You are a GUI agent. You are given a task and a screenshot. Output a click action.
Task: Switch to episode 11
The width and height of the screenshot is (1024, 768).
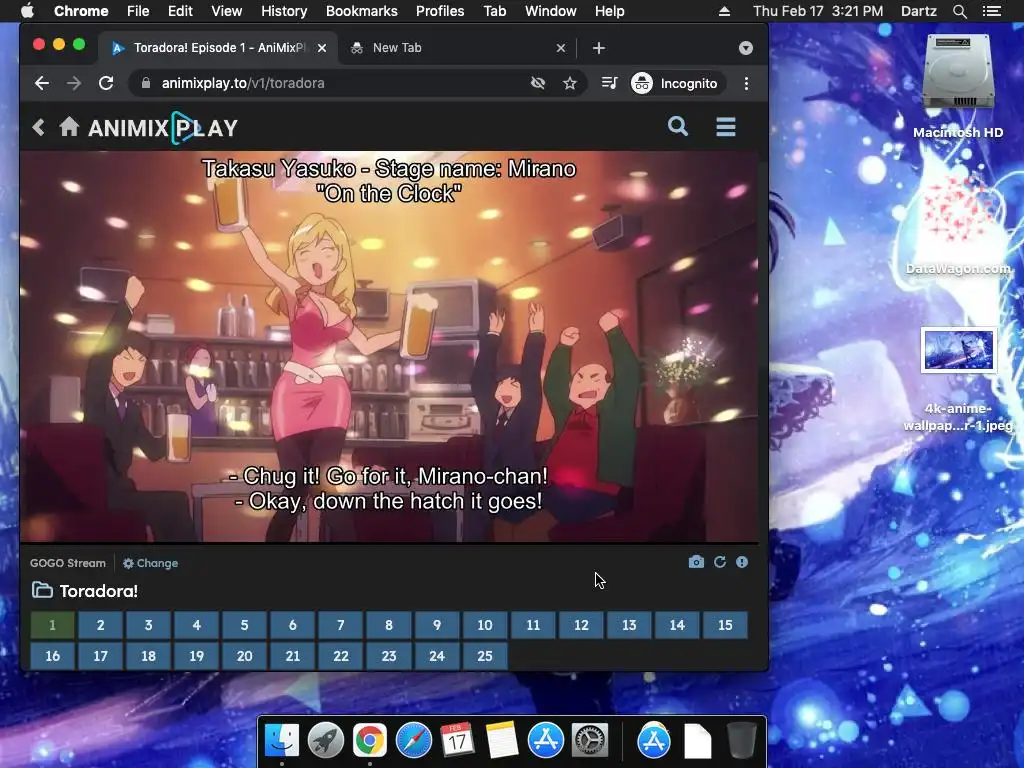pyautogui.click(x=533, y=625)
